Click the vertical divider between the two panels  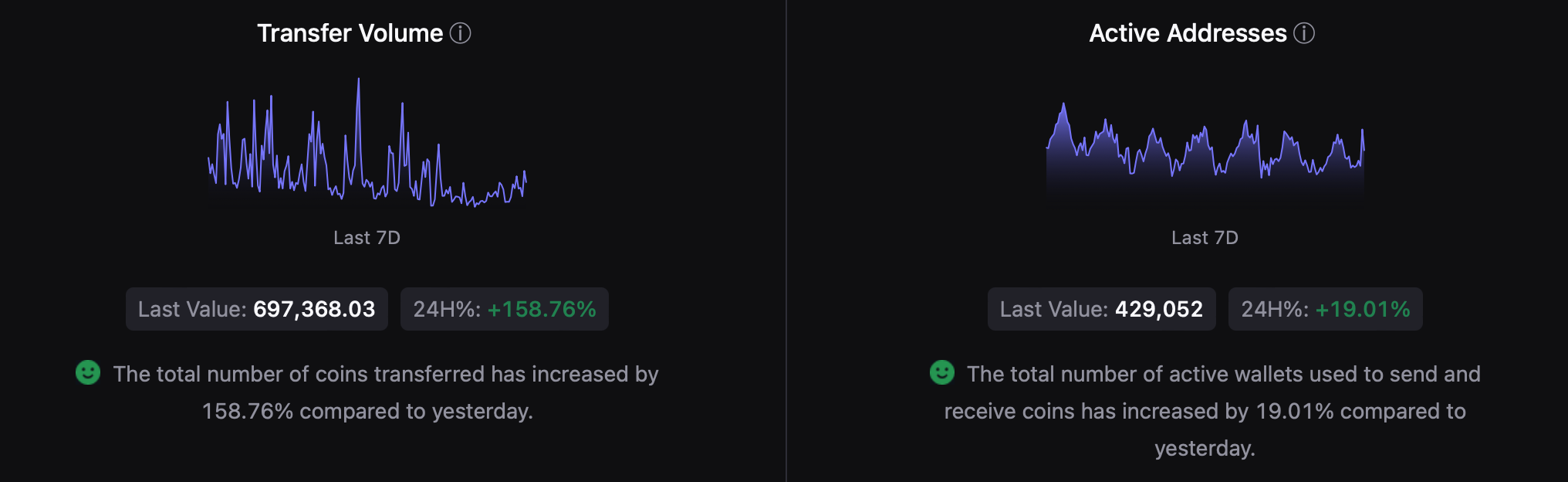[x=786, y=241]
